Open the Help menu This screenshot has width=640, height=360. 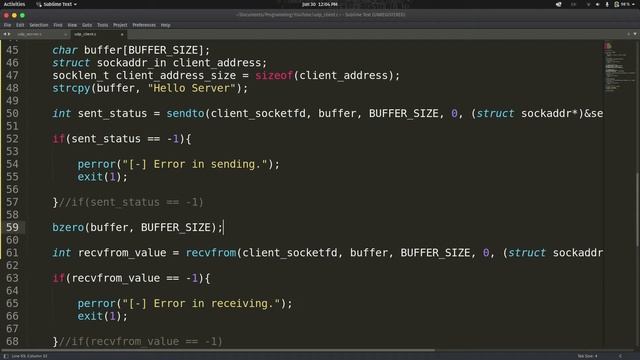[165, 25]
